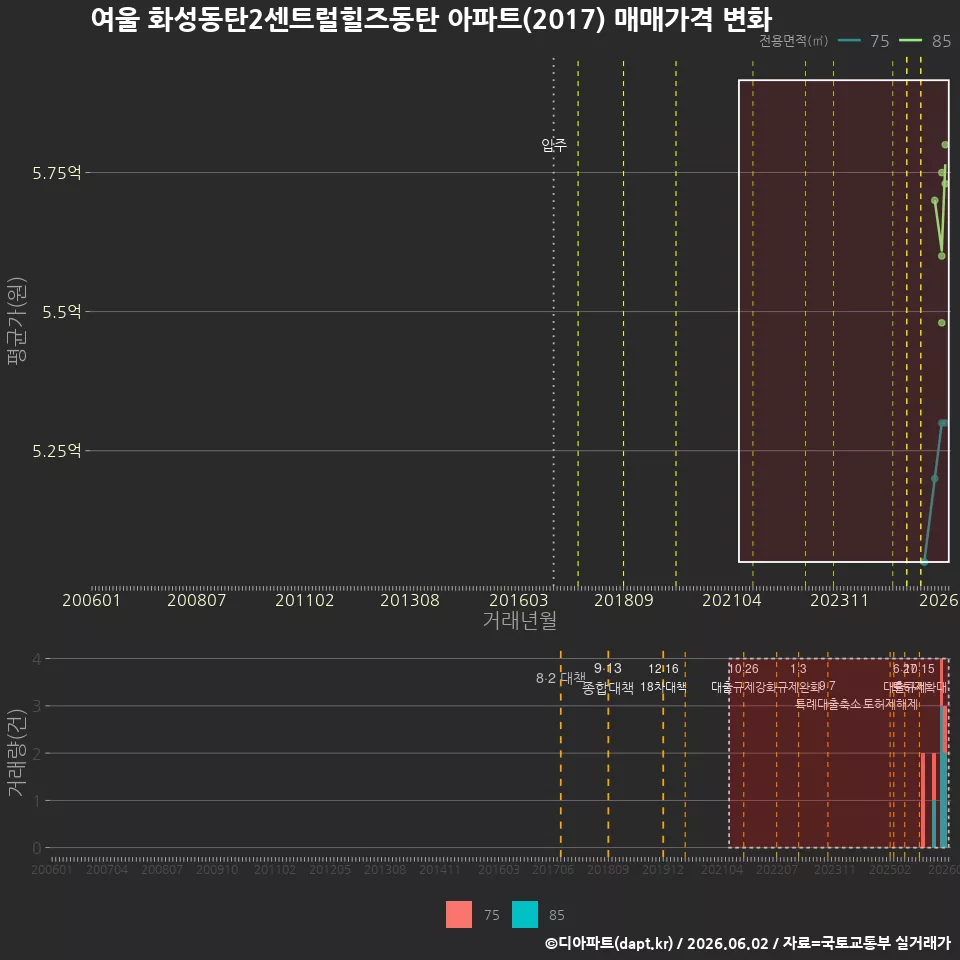The image size is (960, 960).
Task: Click 201308 on the price chart x-axis
Action: point(410,600)
